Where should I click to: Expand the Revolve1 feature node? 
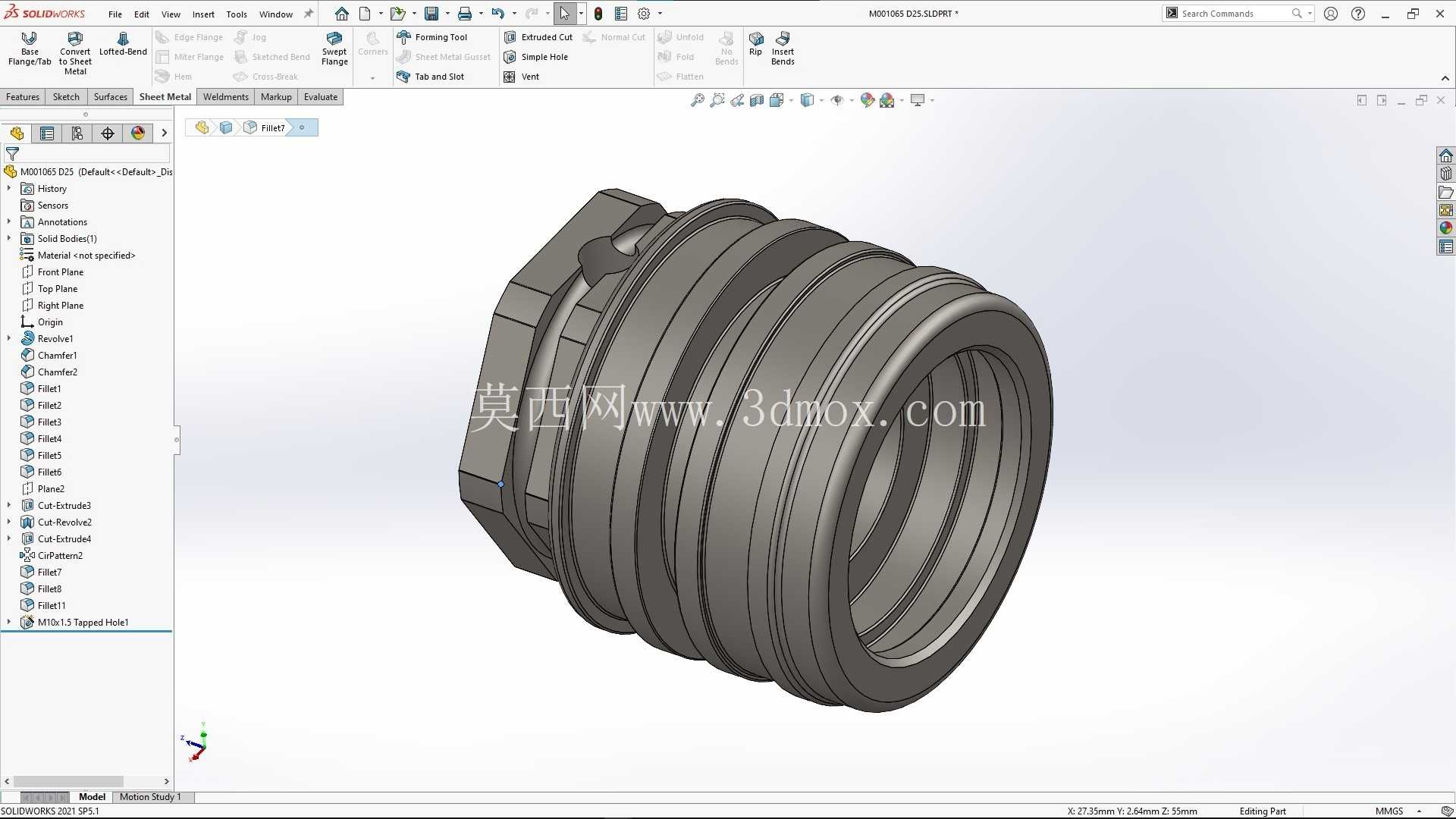point(9,338)
